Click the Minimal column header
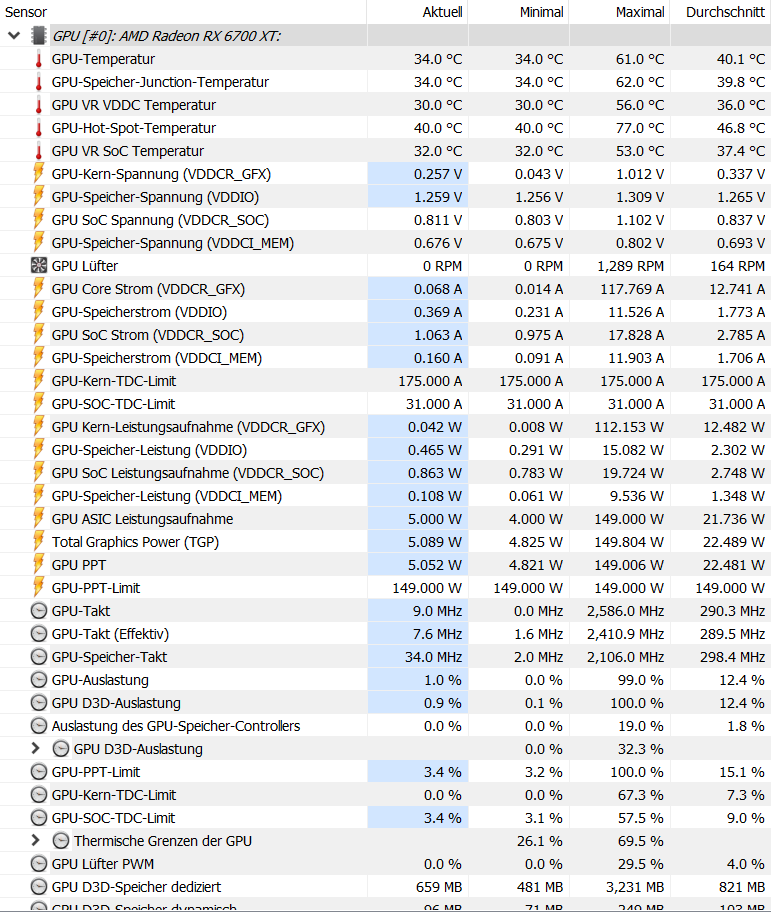771x912 pixels. coord(519,12)
